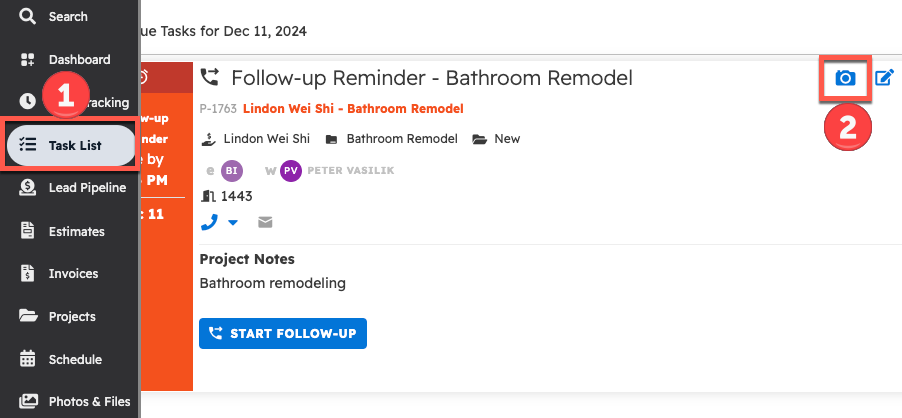
Task: Click the blue edit task icon
Action: point(884,78)
